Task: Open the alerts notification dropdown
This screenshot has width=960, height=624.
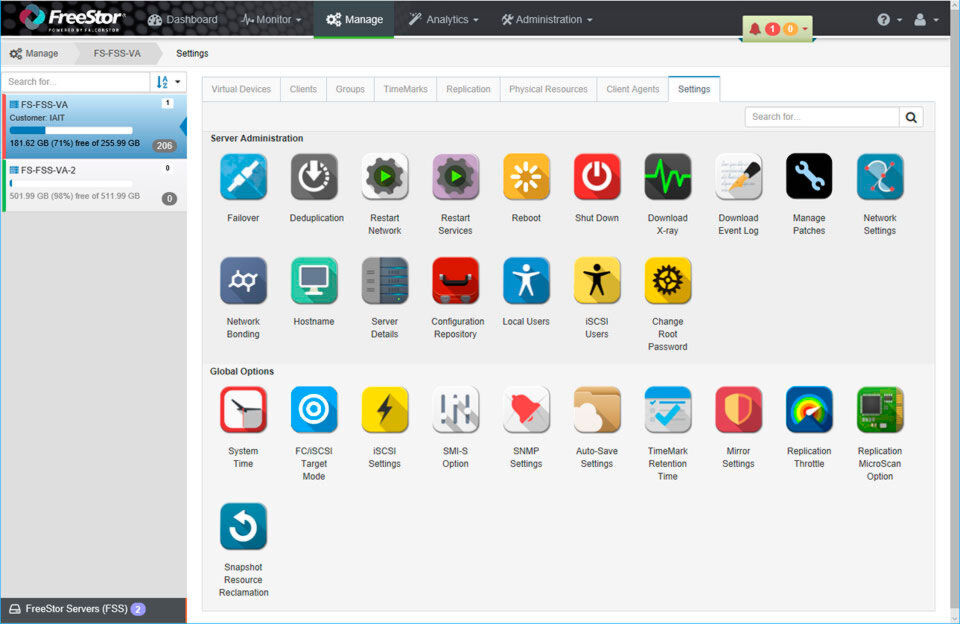Action: coord(778,29)
